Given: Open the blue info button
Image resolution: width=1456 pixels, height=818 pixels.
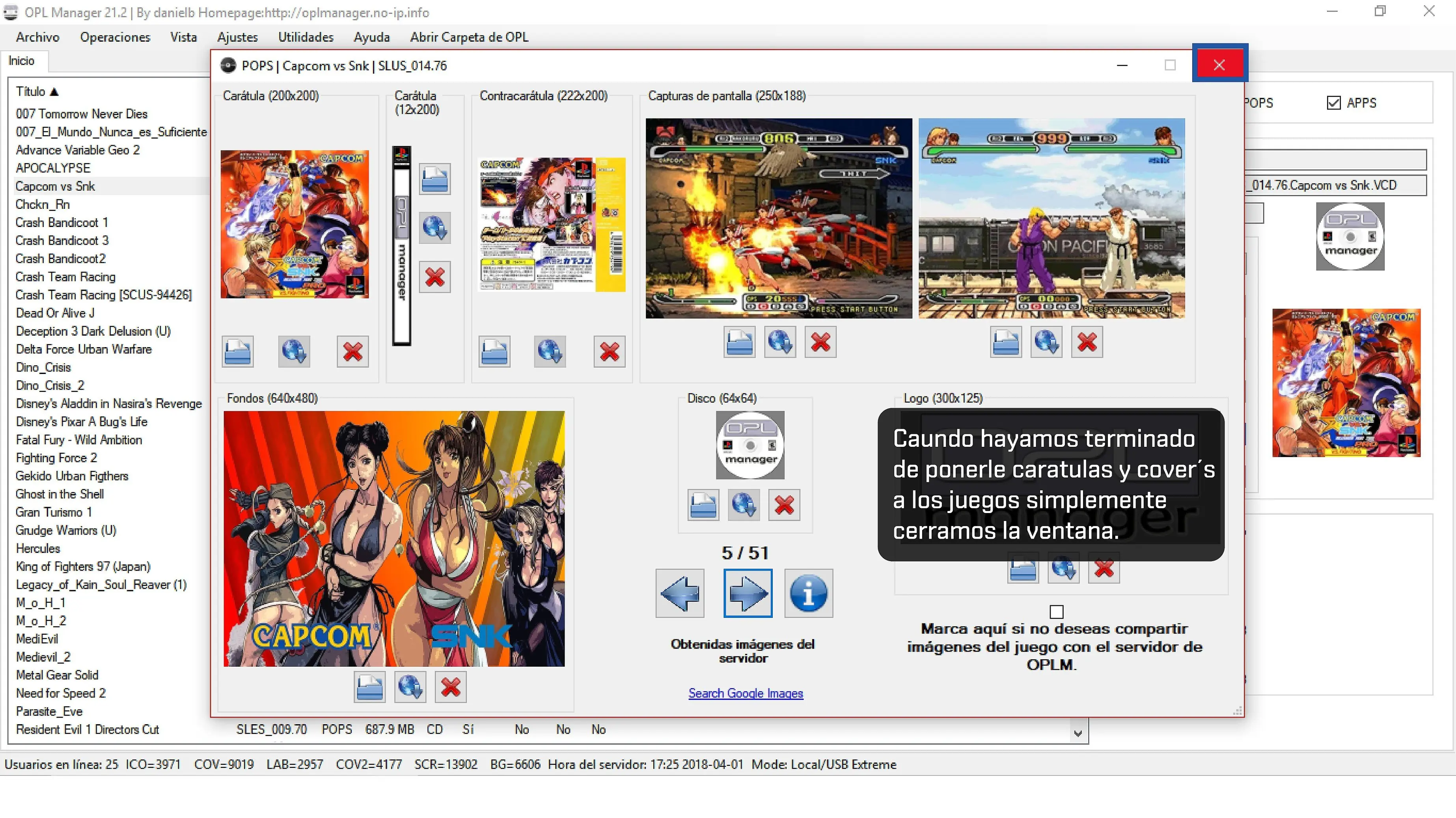Looking at the screenshot, I should coord(809,593).
